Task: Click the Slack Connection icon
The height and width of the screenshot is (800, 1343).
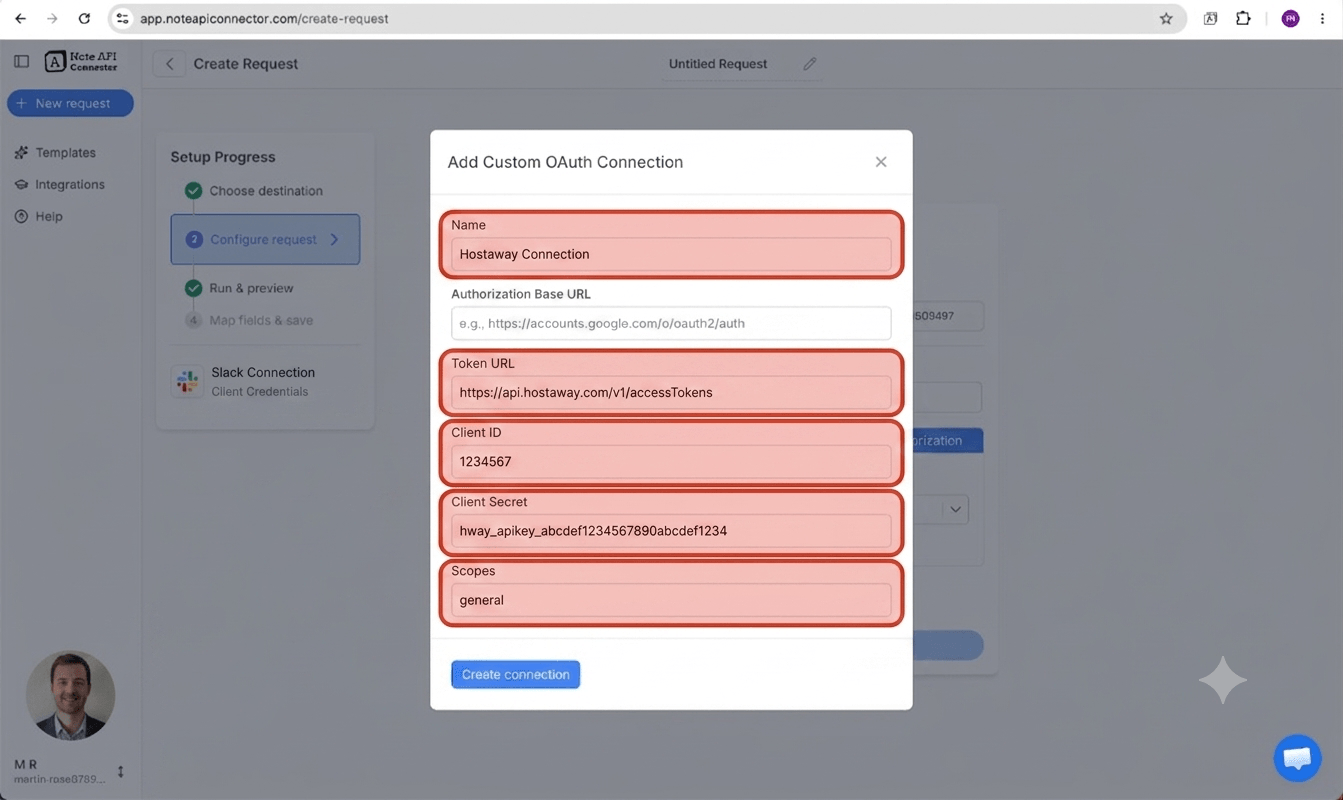Action: pos(187,381)
